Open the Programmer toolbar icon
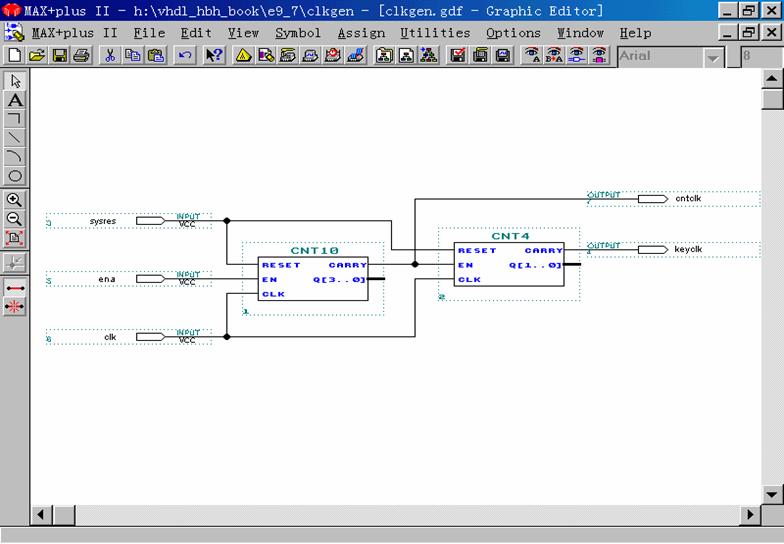 [x=356, y=55]
